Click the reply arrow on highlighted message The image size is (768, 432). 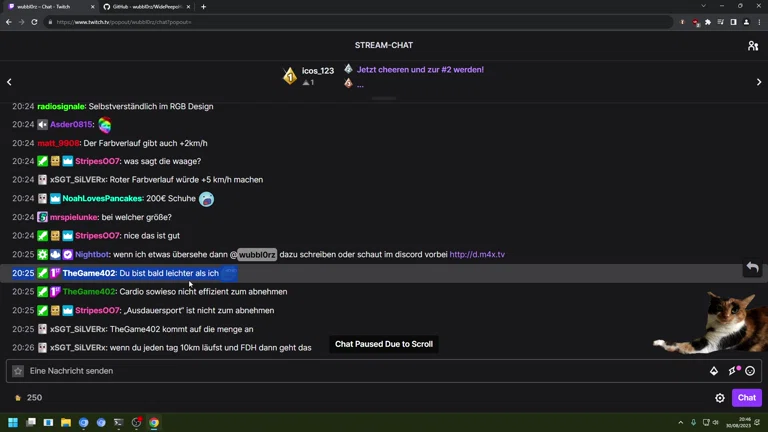752,268
